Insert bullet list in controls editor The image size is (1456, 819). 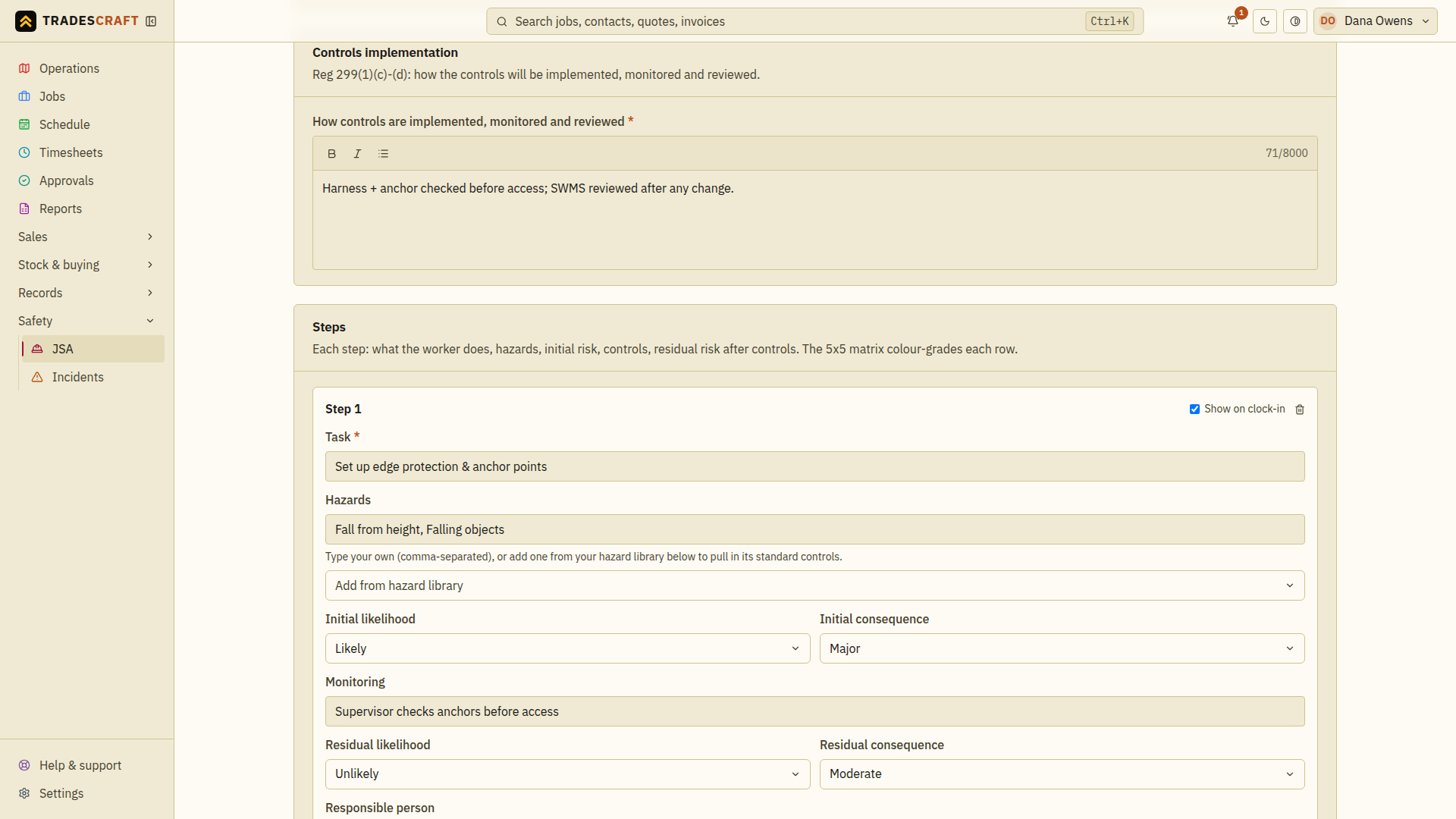[x=383, y=153]
